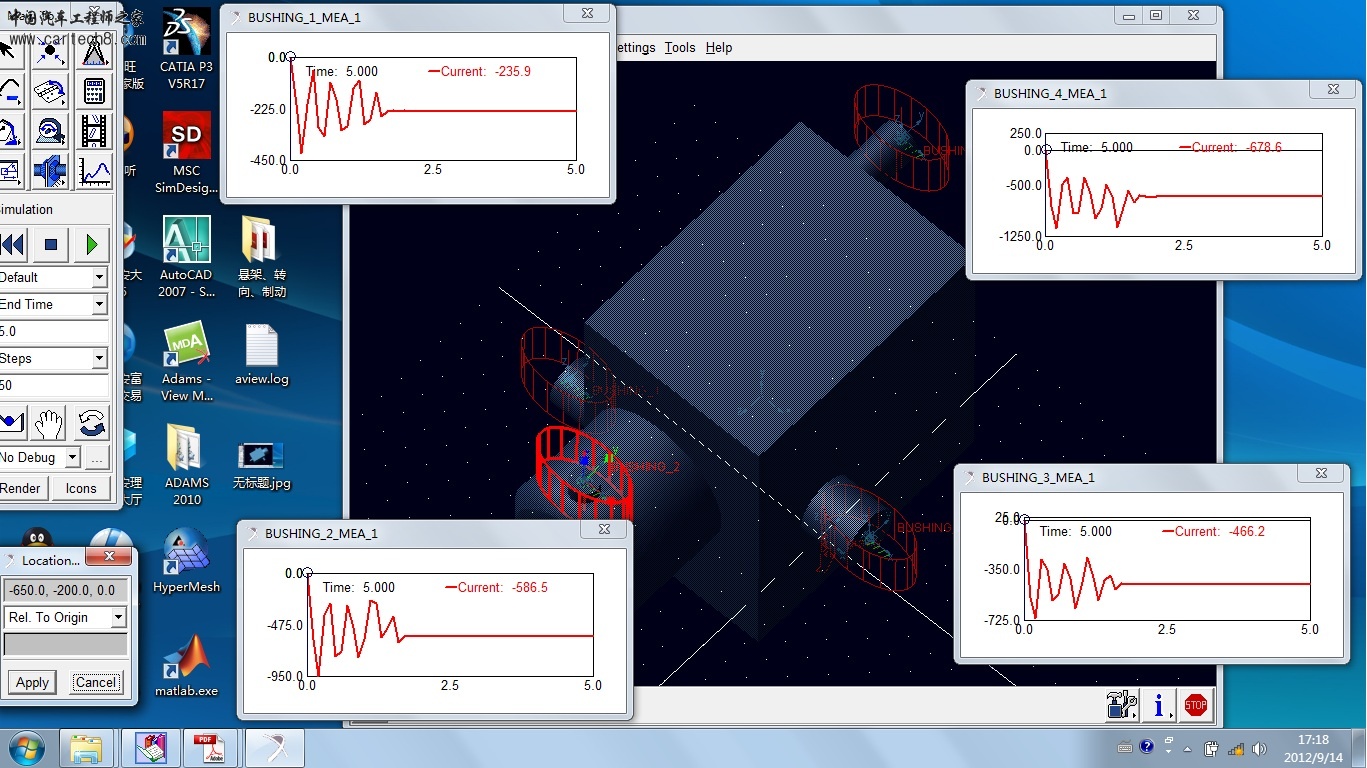
Task: Click the blue information icon in status bar
Action: (1159, 704)
